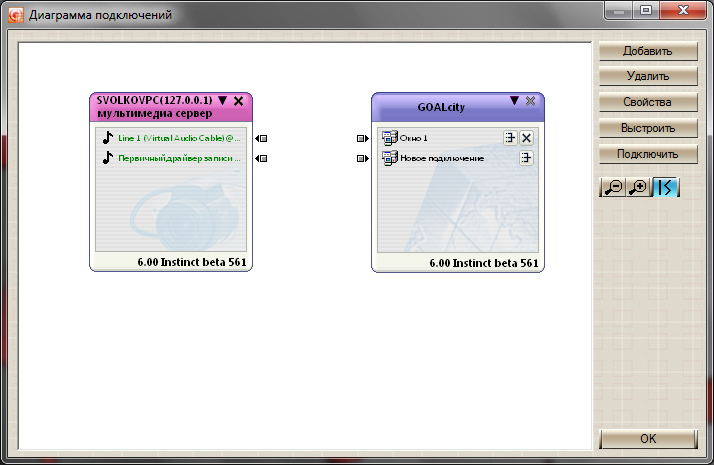Select music note icon of Первичный драйвер записи
This screenshot has width=714, height=465.
pyautogui.click(x=107, y=158)
